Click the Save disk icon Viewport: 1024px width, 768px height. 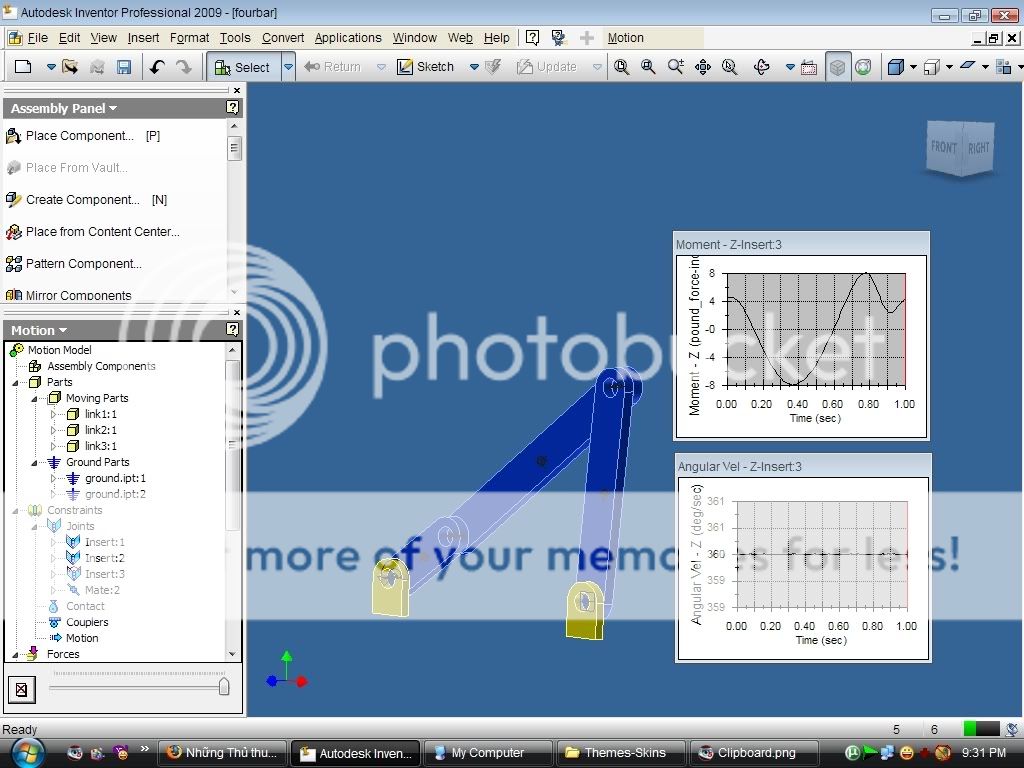tap(123, 67)
